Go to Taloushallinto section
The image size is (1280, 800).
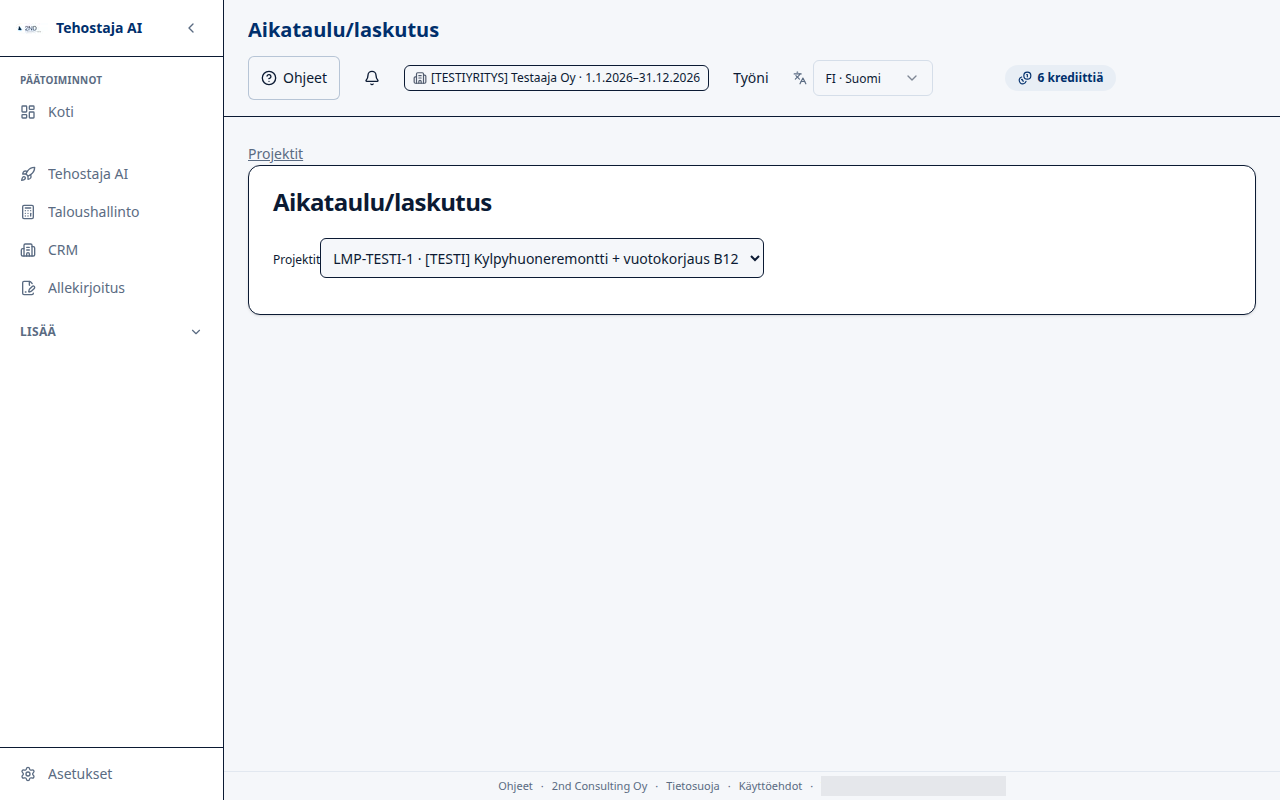(x=111, y=212)
